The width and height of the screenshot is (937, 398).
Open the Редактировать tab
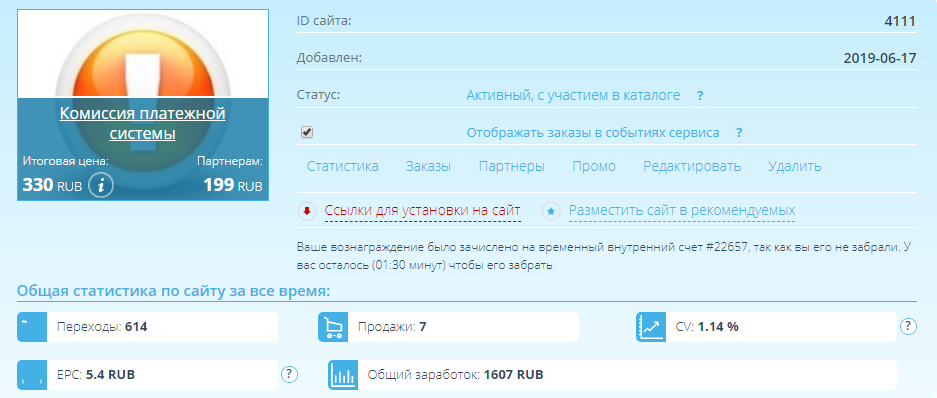(692, 167)
